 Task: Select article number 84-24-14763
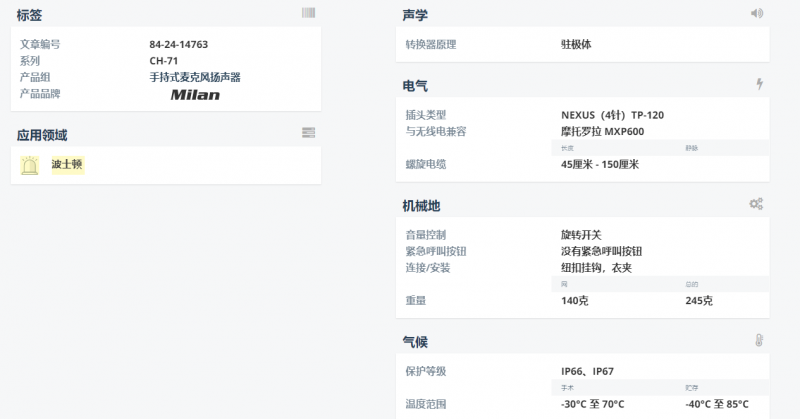point(179,44)
